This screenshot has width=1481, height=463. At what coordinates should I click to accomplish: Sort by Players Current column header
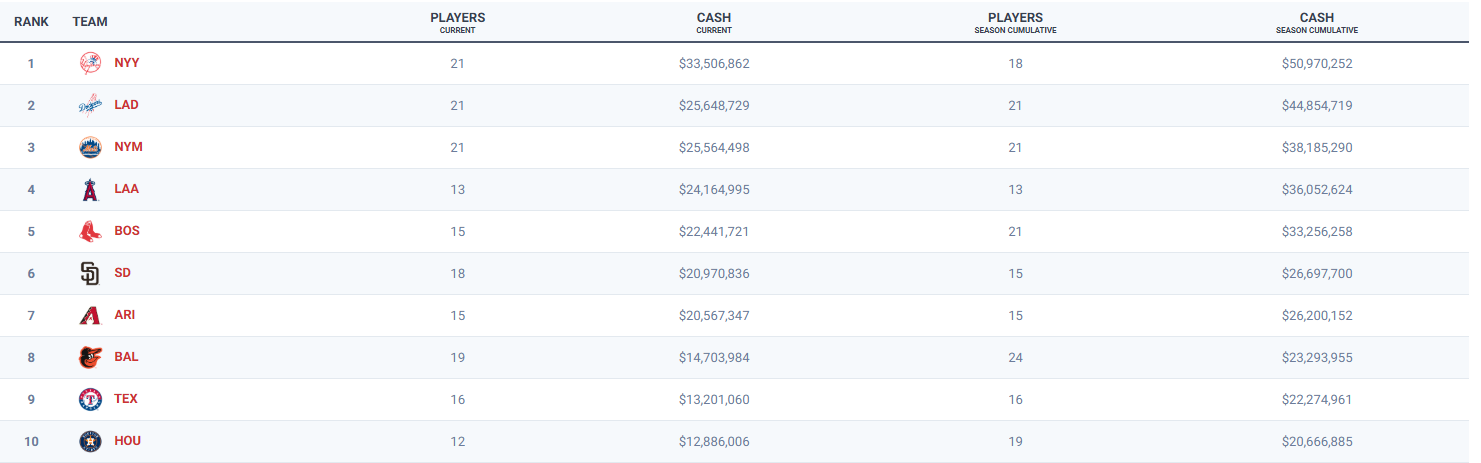[x=457, y=22]
